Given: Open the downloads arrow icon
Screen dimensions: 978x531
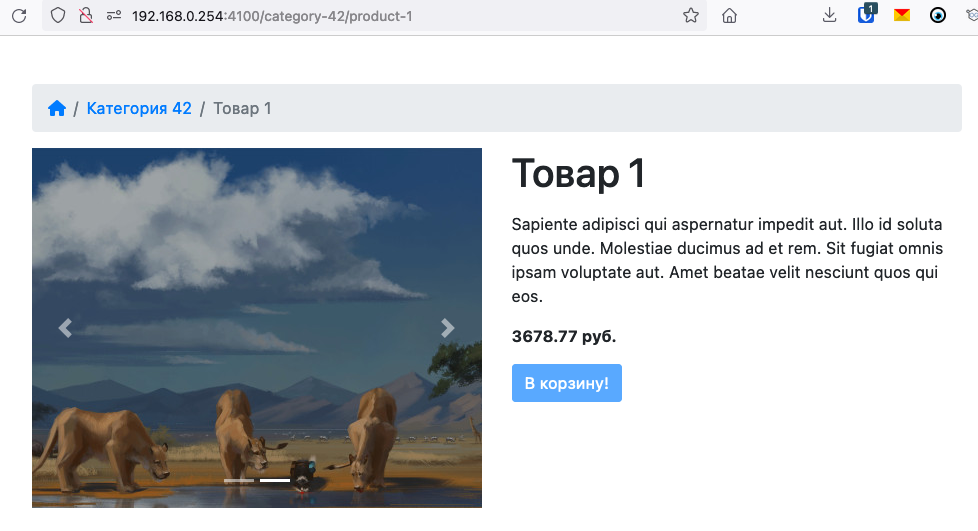Looking at the screenshot, I should (829, 16).
